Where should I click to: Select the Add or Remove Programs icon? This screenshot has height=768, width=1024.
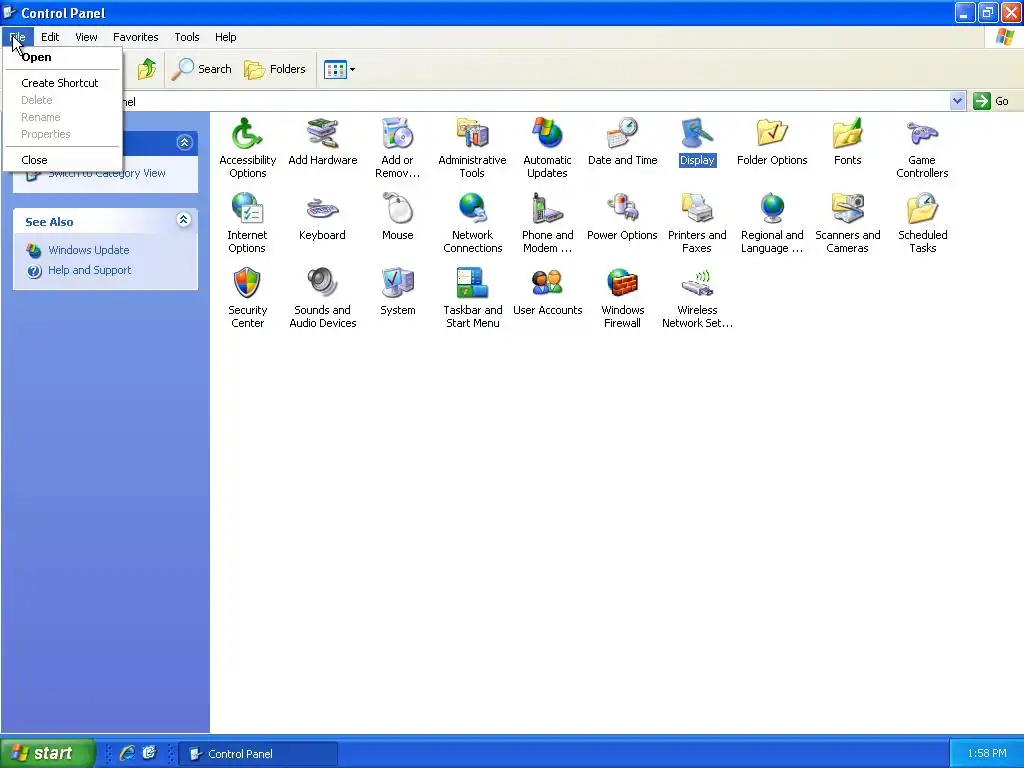tap(397, 148)
